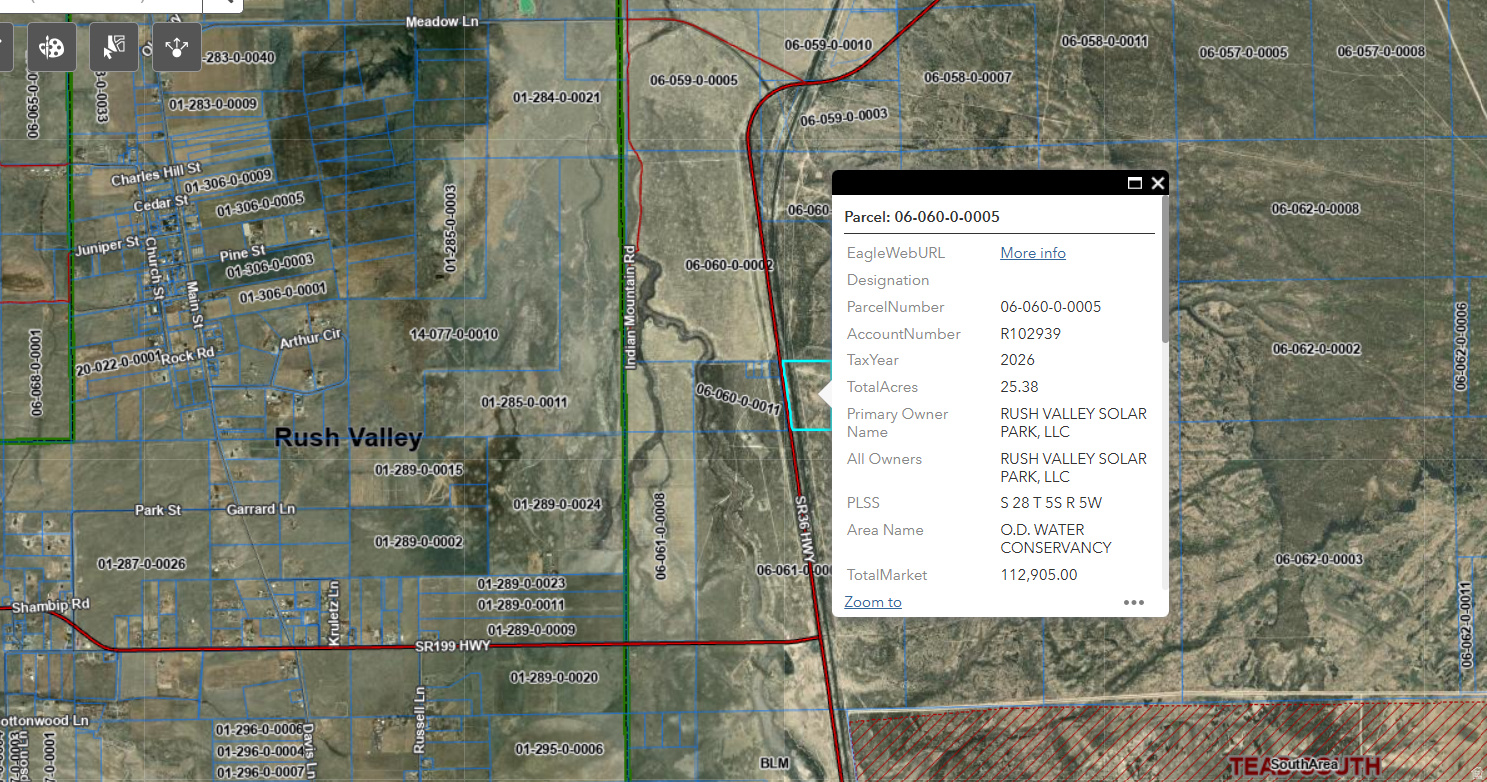Click the Rush Valley town label
1487x782 pixels.
[x=348, y=438]
